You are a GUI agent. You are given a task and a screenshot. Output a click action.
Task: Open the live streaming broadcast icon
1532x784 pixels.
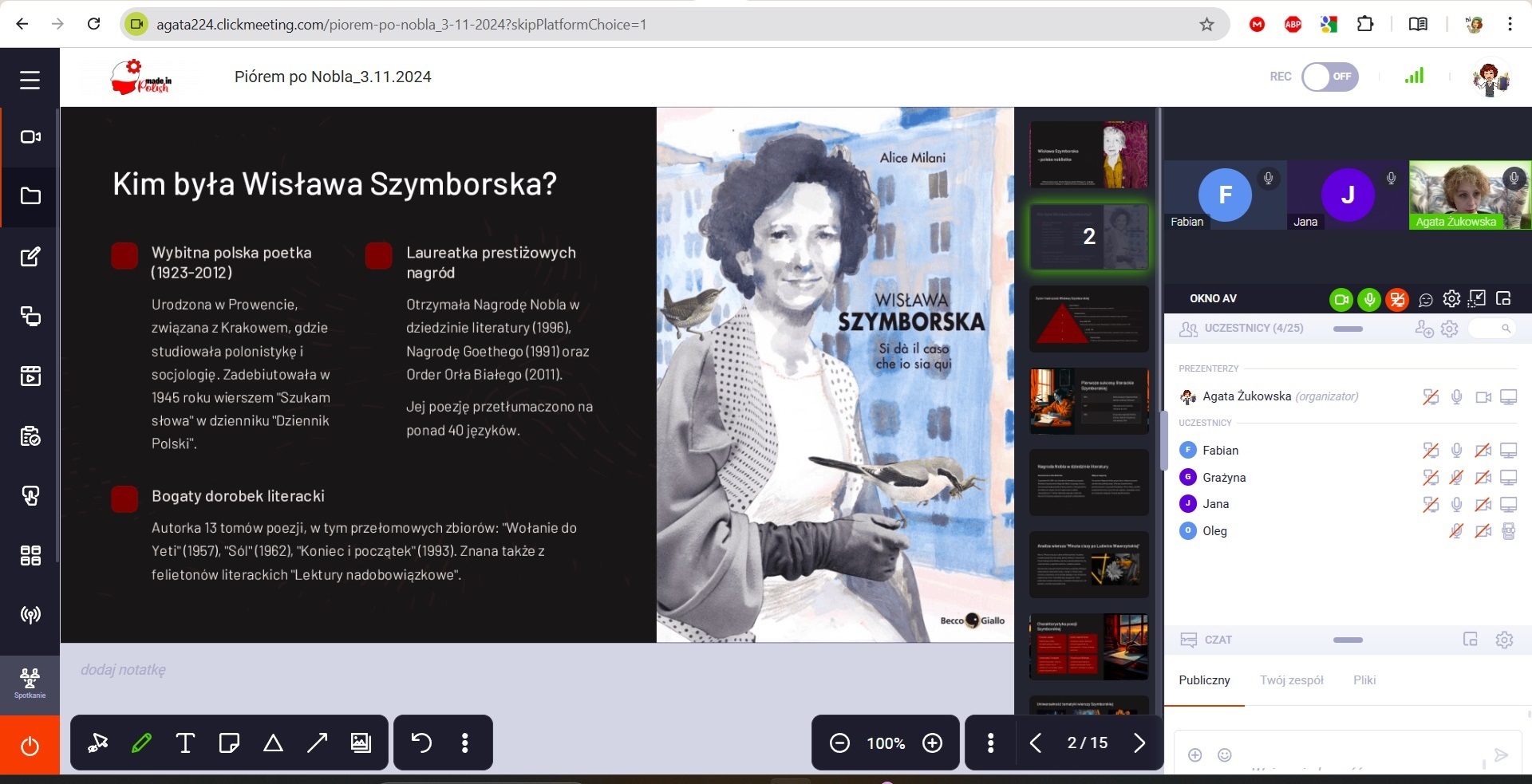pos(30,615)
